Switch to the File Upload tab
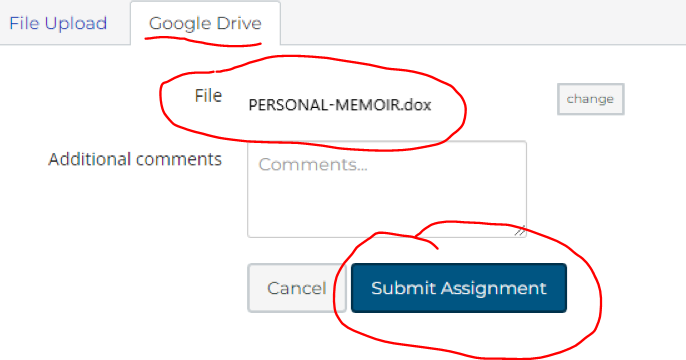Screen dimensions: 686x360 (x=58, y=23)
